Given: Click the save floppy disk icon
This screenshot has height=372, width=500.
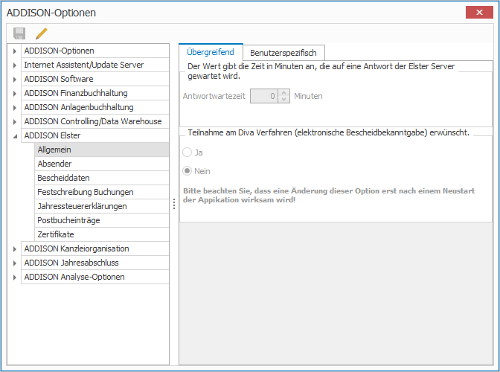Looking at the screenshot, I should pyautogui.click(x=19, y=33).
